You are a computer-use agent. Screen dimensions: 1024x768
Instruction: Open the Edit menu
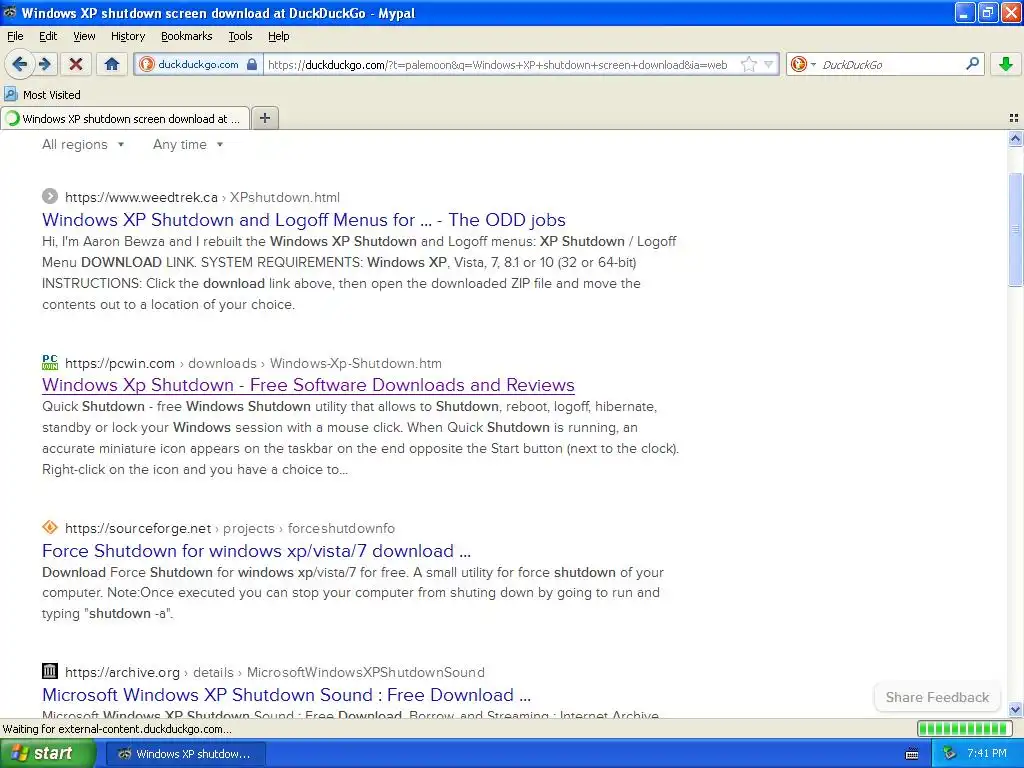(x=48, y=36)
